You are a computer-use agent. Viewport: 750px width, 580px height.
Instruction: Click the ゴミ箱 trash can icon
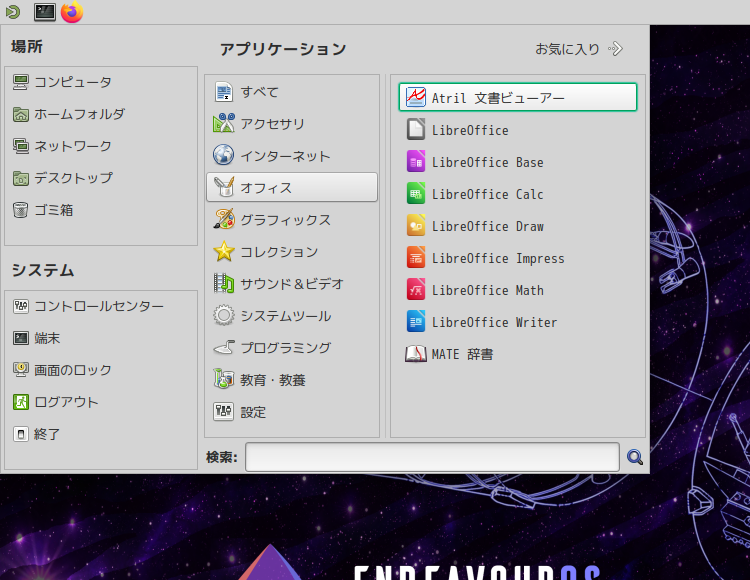pos(21,210)
